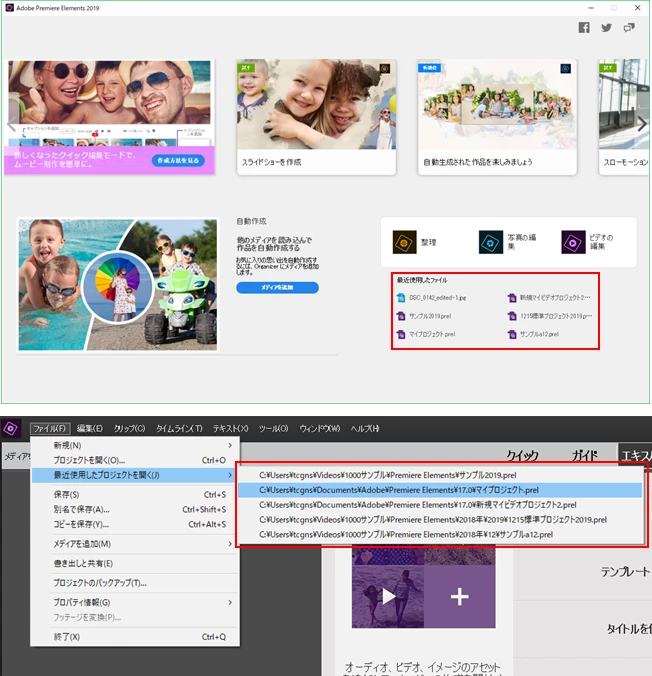The height and width of the screenshot is (676, 652).
Task: Open the ファイル(F) menu
Action: pos(50,429)
